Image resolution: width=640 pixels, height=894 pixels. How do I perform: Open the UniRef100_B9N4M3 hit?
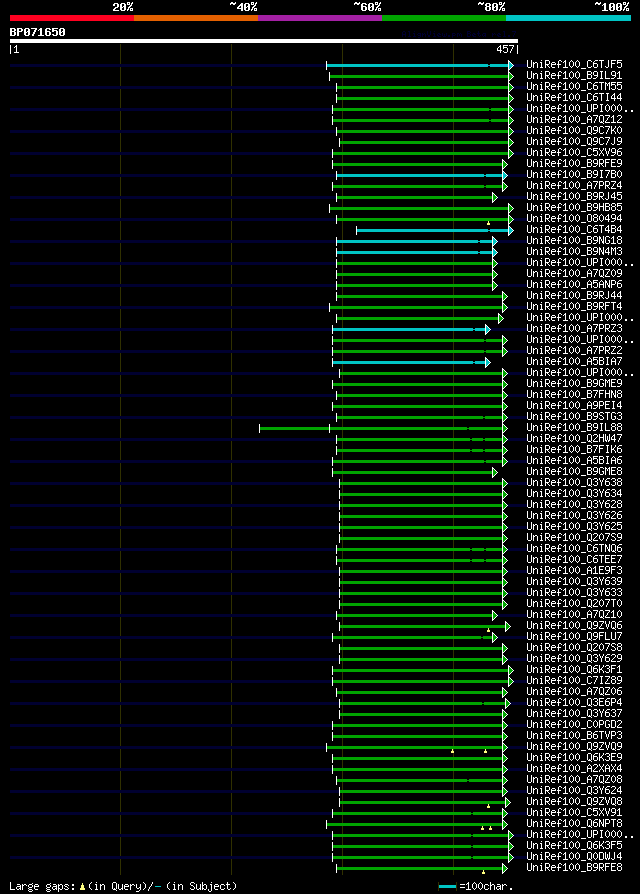click(574, 251)
